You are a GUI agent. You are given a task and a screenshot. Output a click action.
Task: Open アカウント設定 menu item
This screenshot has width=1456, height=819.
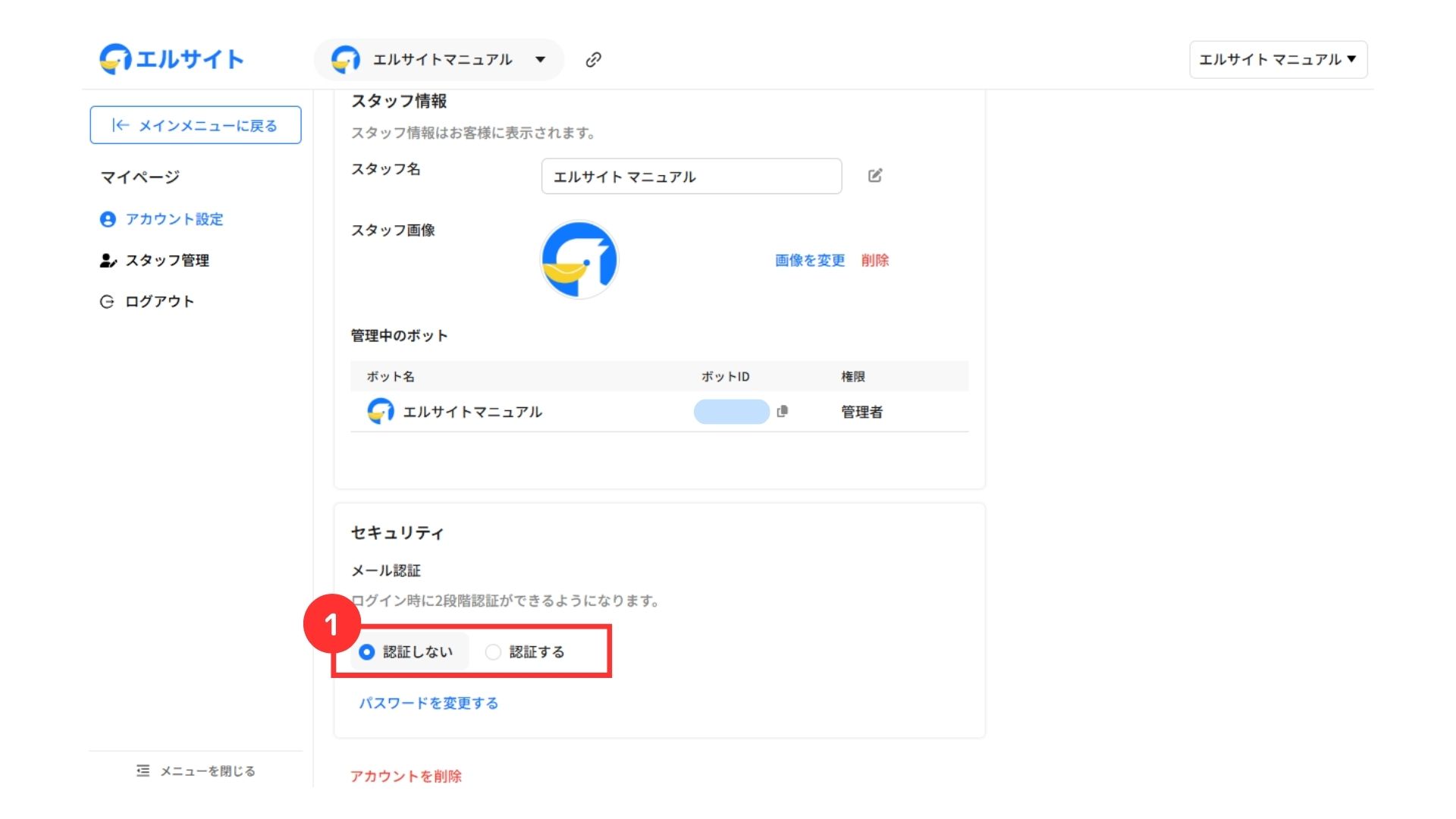174,219
